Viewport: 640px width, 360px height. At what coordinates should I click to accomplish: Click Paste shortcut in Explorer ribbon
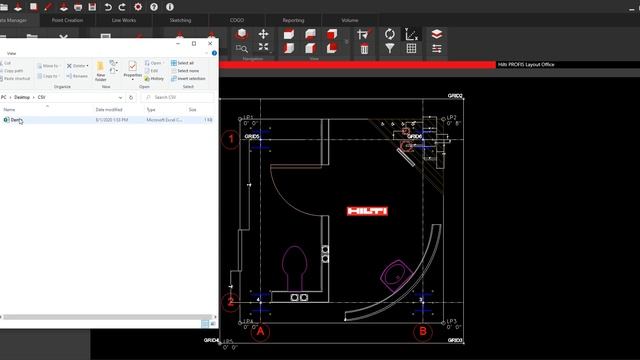coord(15,78)
